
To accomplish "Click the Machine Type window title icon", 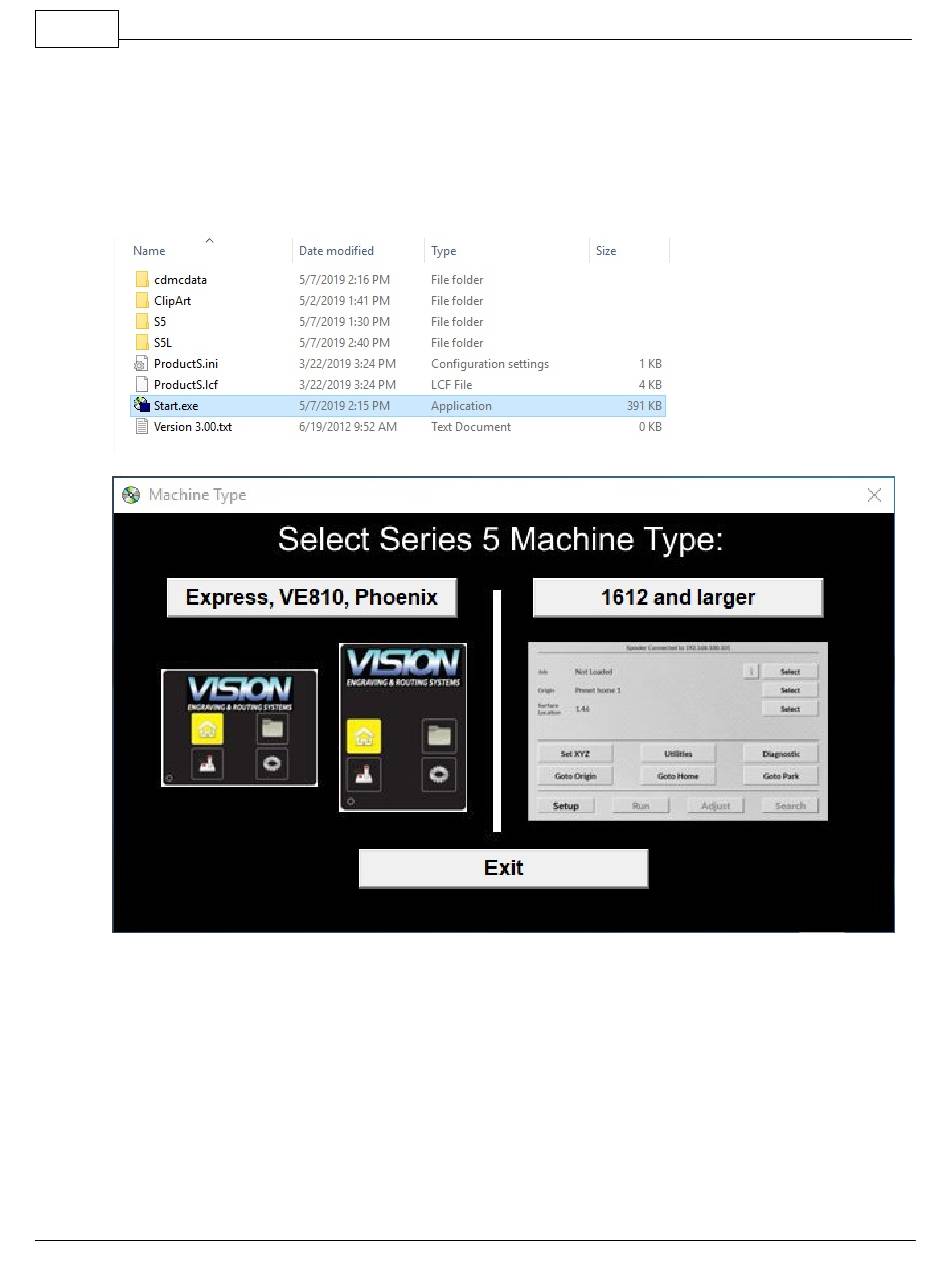I will click(131, 495).
